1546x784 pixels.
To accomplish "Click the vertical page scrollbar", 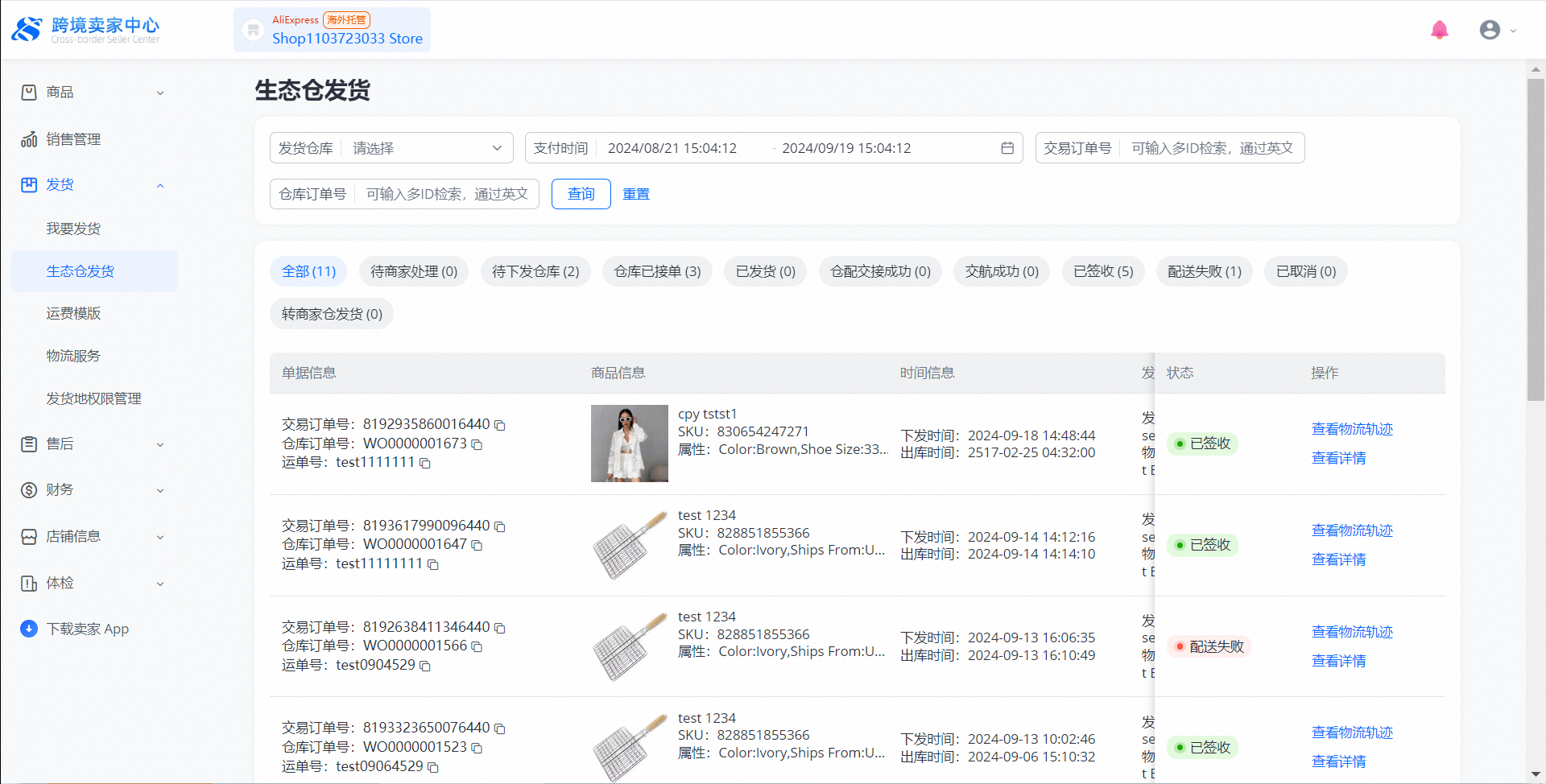I will pos(1536,241).
